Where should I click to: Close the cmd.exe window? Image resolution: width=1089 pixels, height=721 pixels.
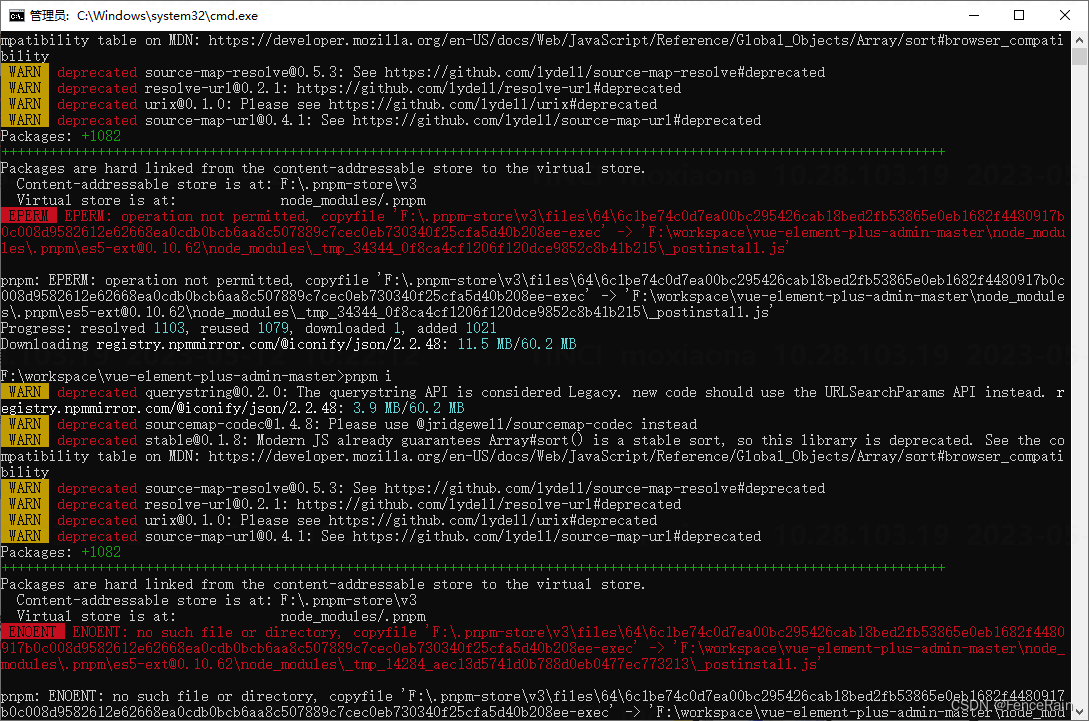coord(1065,15)
